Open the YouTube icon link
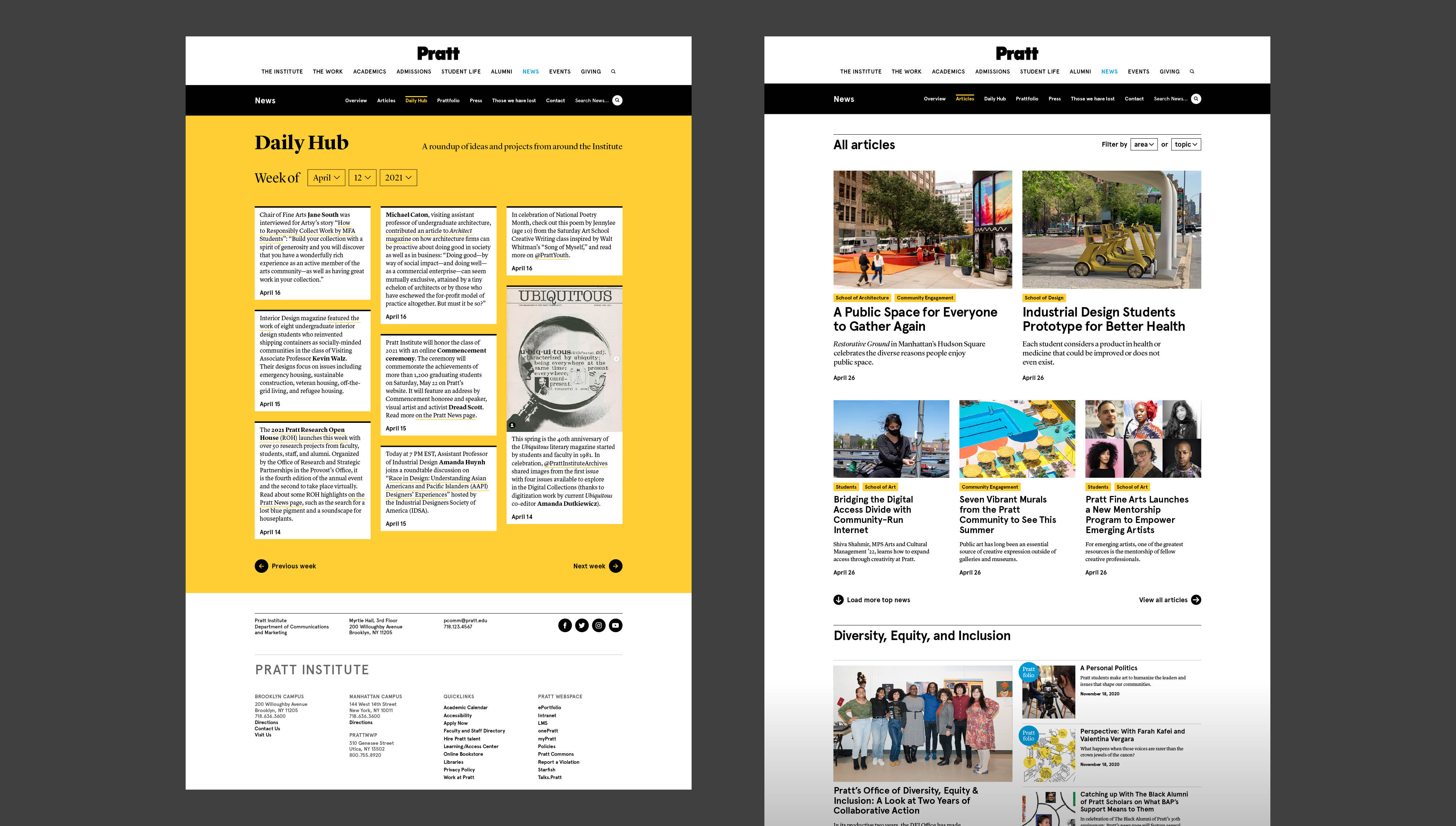 coord(616,625)
